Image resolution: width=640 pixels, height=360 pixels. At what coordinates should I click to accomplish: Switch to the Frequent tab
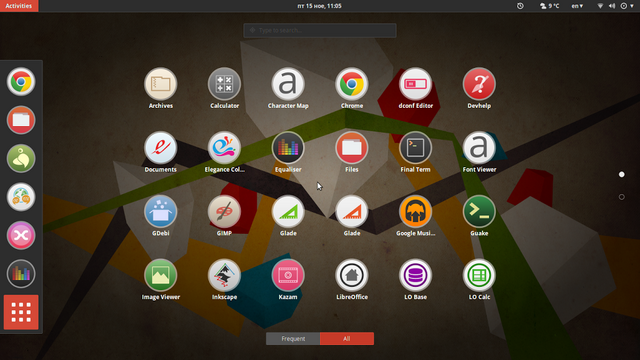coord(293,338)
